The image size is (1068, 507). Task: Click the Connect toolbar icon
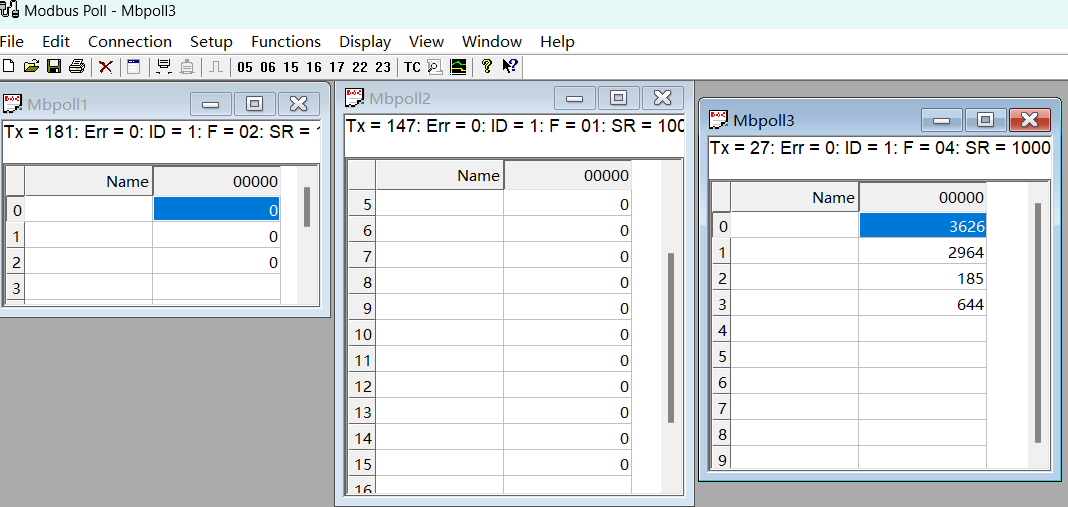pos(163,67)
